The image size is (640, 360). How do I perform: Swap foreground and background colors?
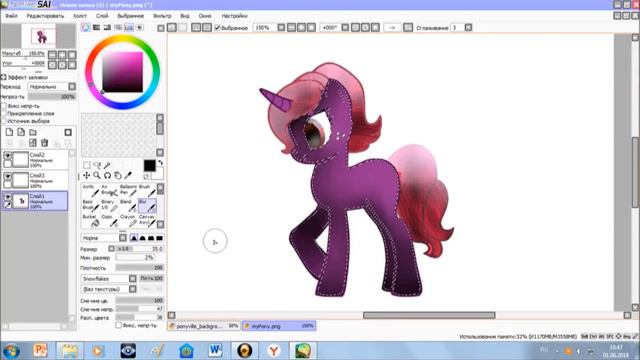160,162
